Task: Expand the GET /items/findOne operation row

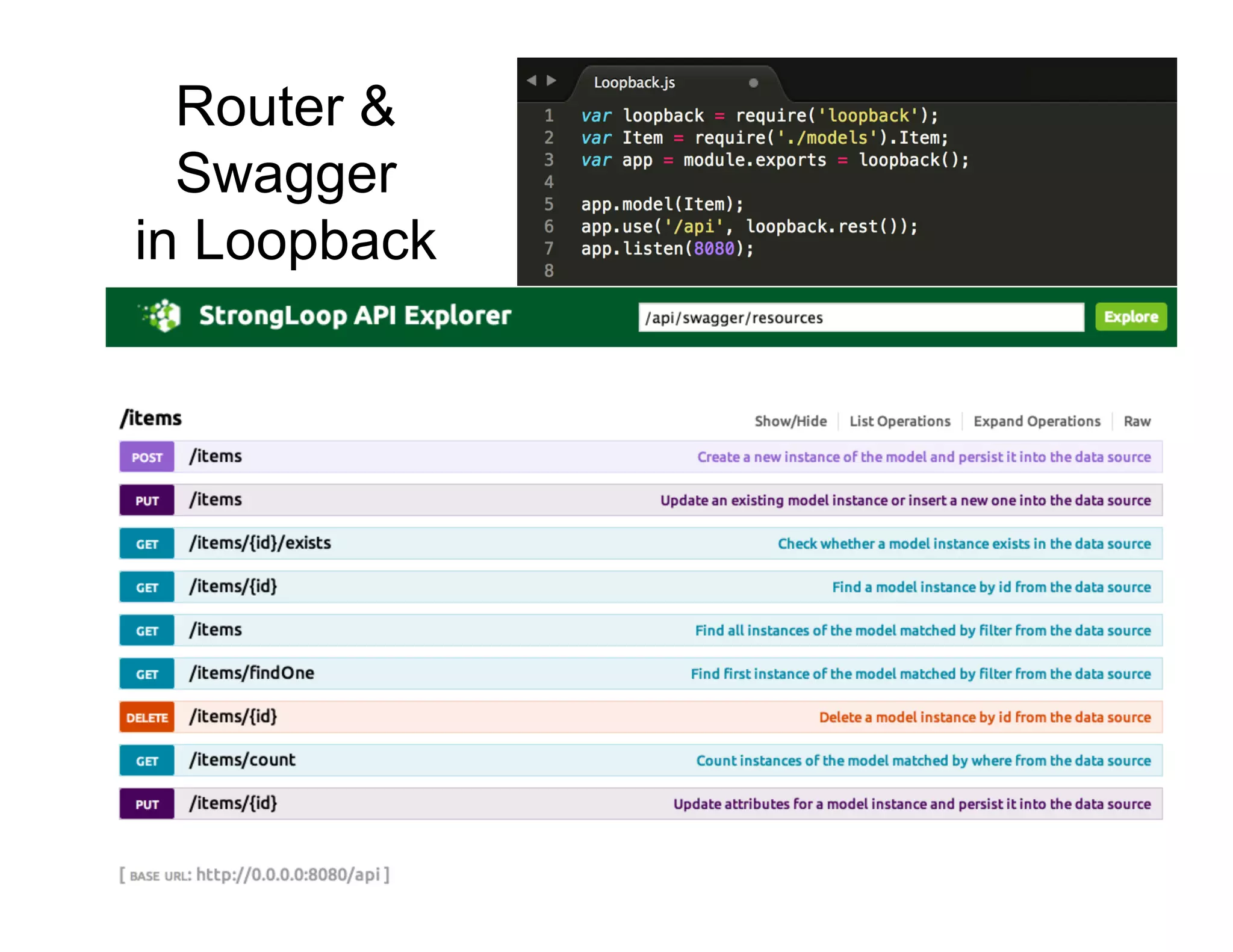Action: pos(252,673)
